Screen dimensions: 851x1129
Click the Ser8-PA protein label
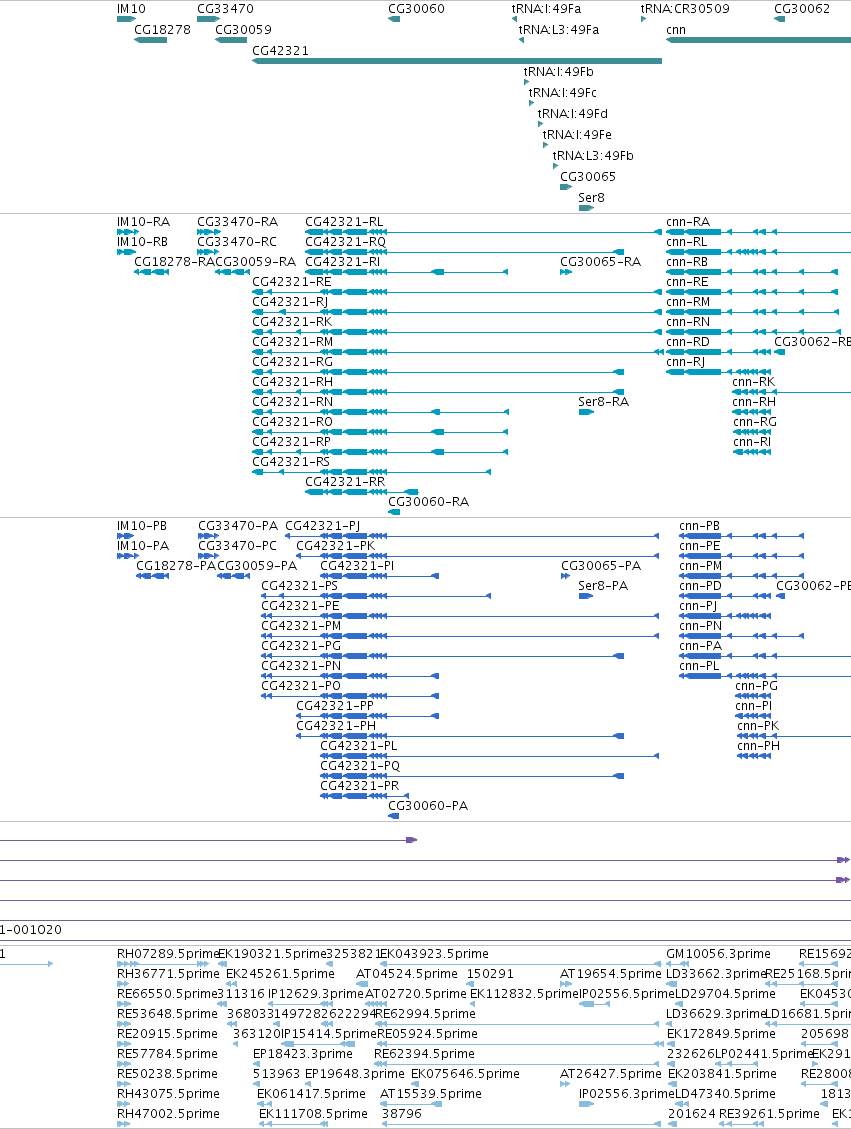point(603,586)
